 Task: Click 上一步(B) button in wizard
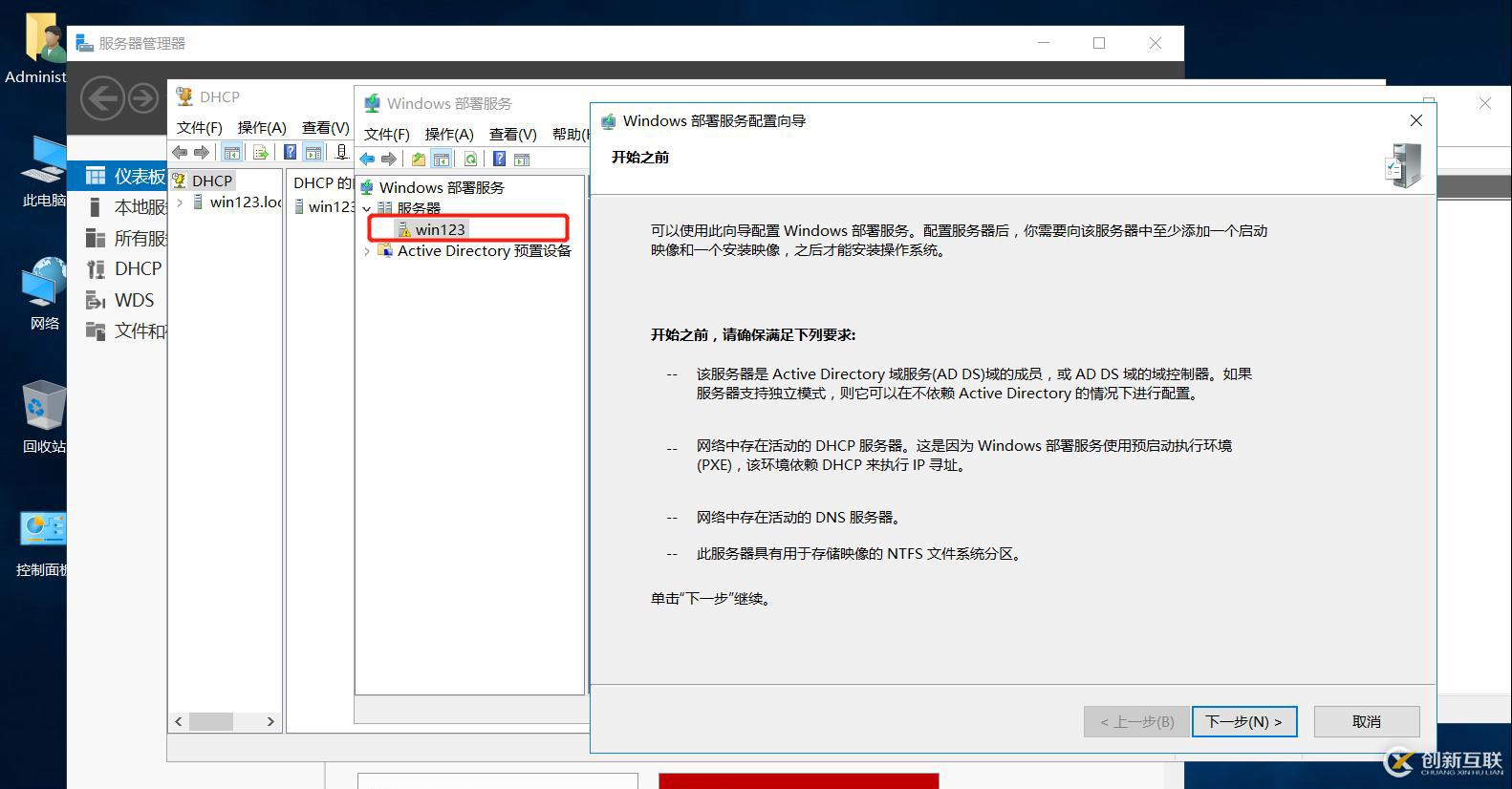[x=1136, y=721]
